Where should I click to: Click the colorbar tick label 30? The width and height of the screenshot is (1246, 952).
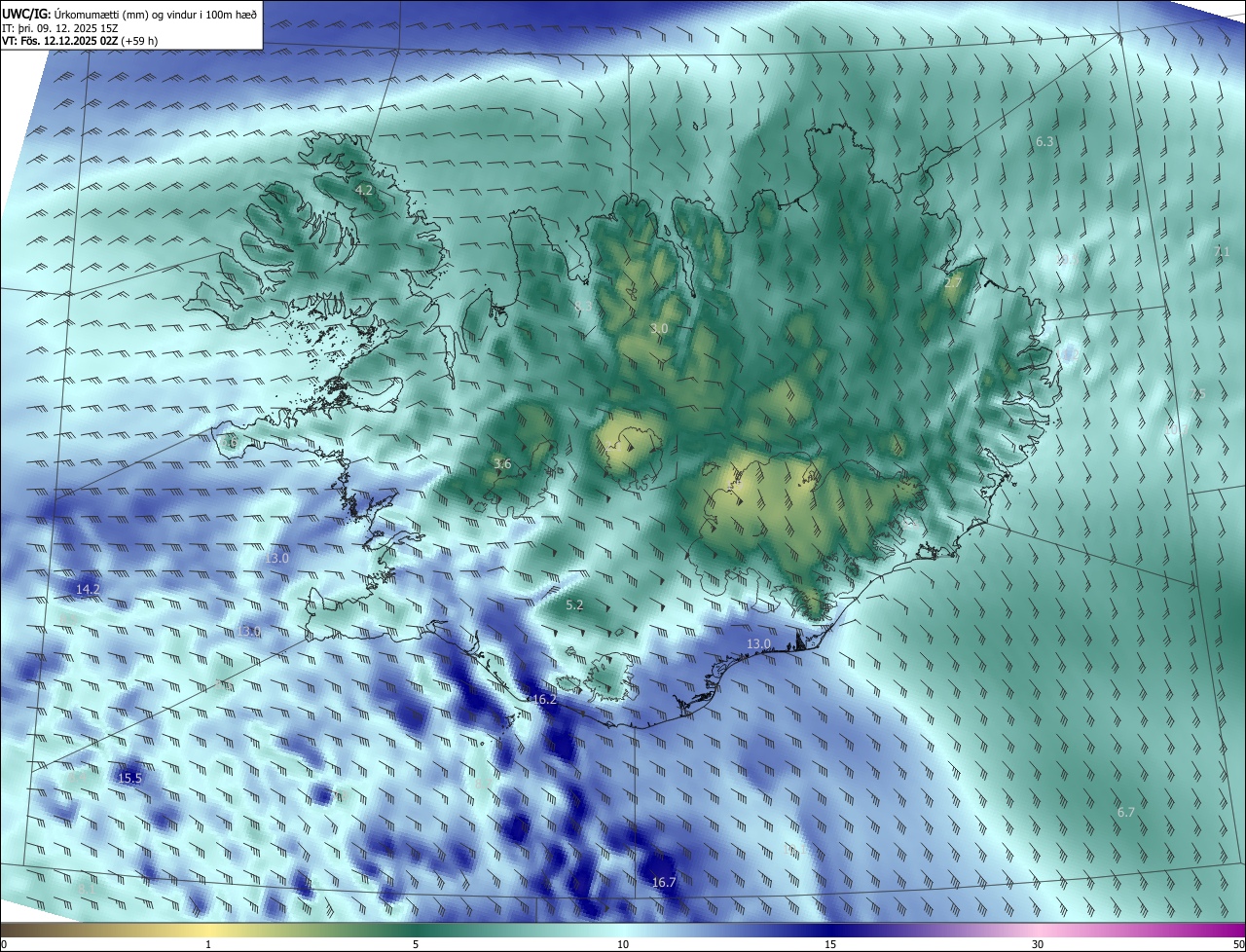[1038, 944]
